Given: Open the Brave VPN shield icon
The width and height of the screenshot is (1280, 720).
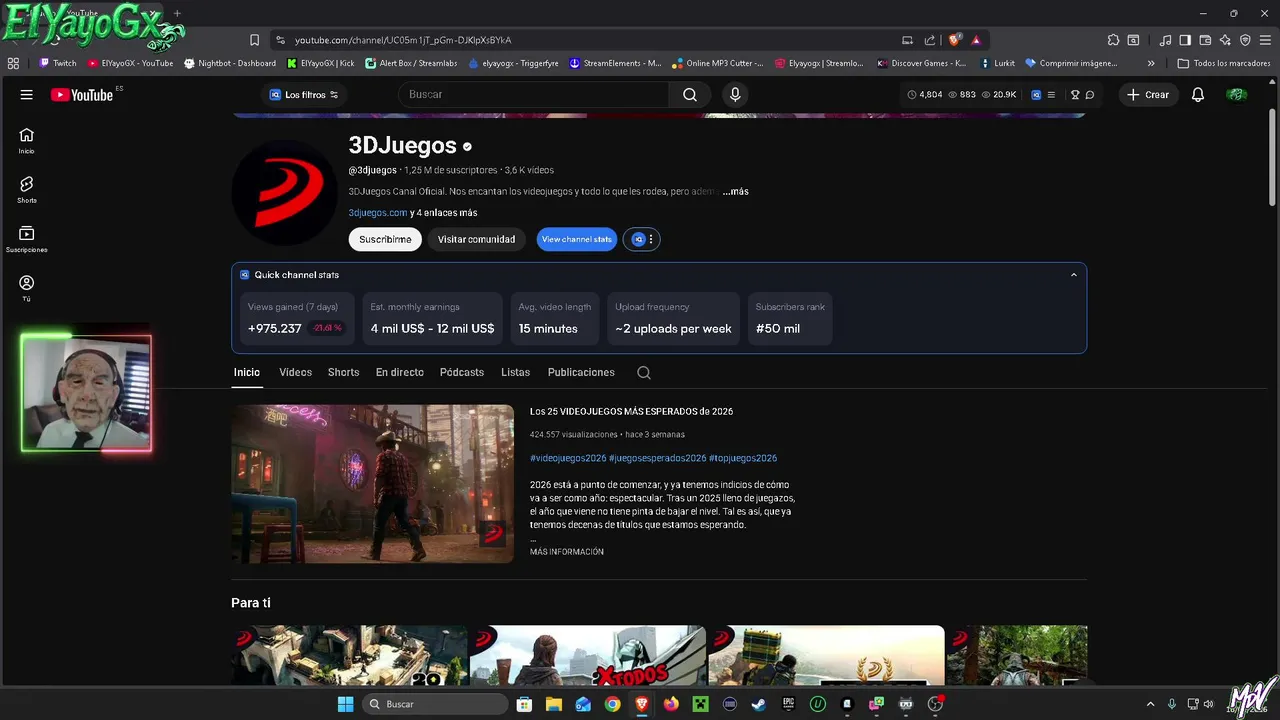Looking at the screenshot, I should click(1245, 40).
